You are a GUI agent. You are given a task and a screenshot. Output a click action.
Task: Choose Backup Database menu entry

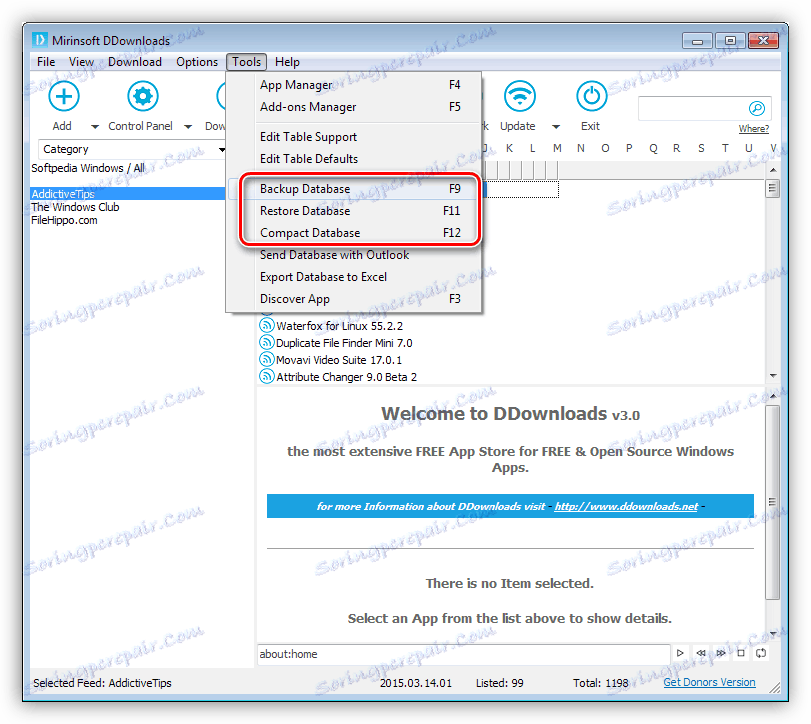pyautogui.click(x=354, y=189)
